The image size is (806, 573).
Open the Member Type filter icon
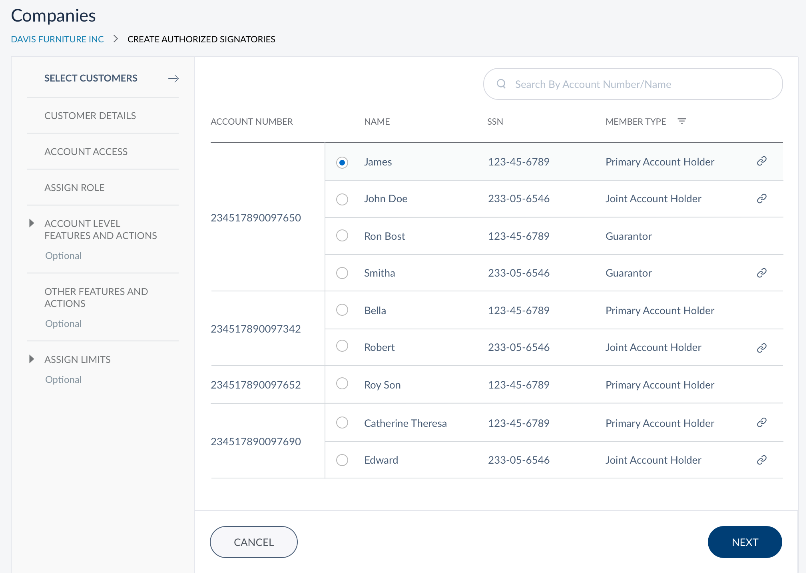tap(682, 121)
